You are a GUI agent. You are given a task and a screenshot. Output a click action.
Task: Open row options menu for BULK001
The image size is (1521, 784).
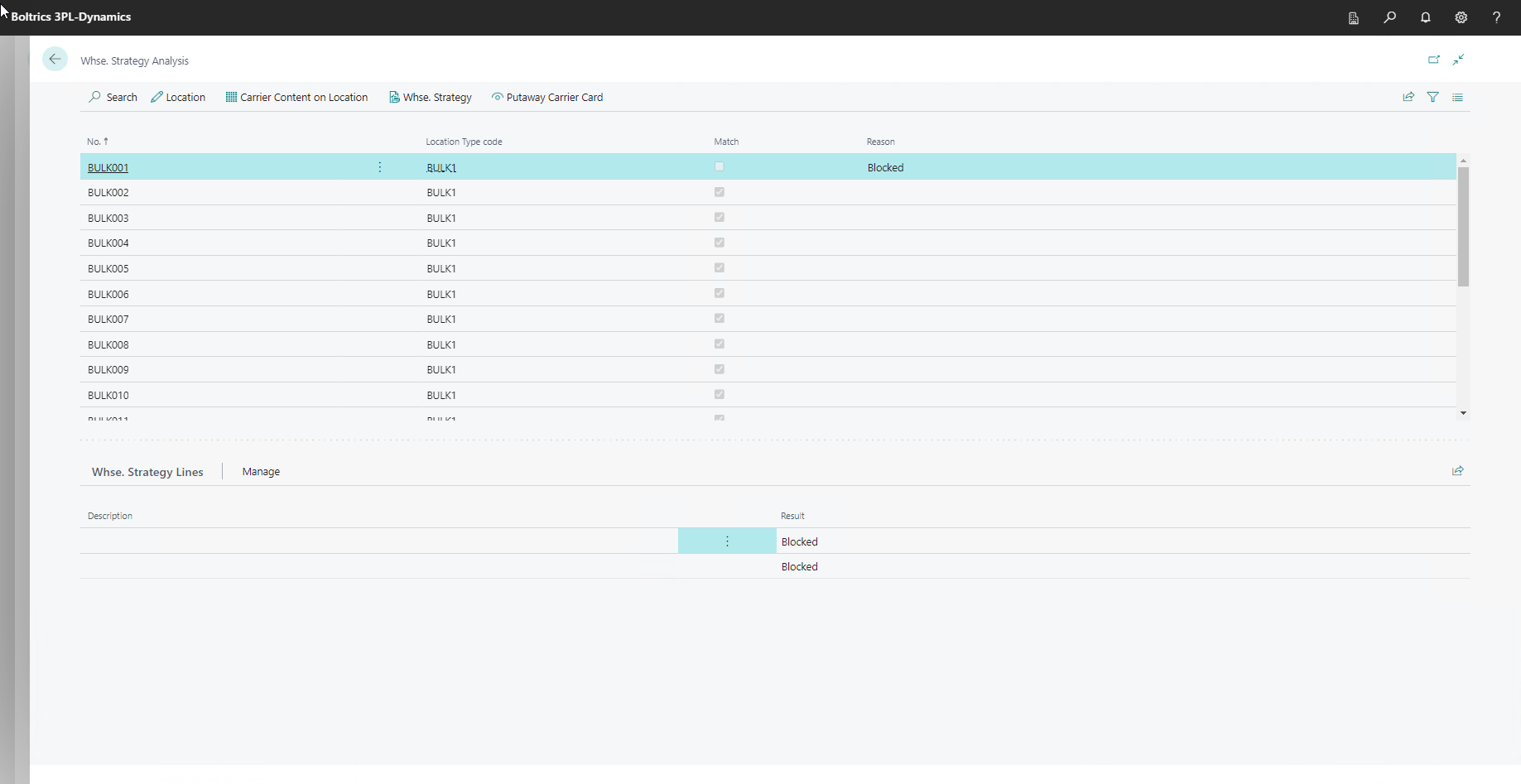pos(380,167)
